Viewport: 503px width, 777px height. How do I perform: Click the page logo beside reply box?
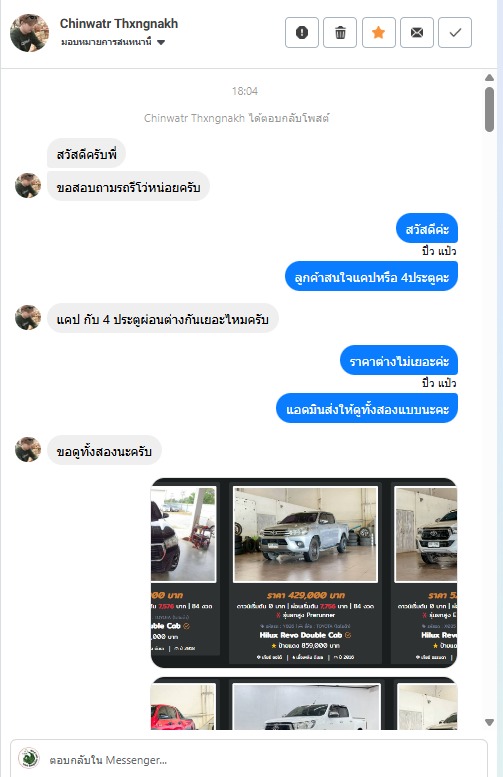click(29, 758)
